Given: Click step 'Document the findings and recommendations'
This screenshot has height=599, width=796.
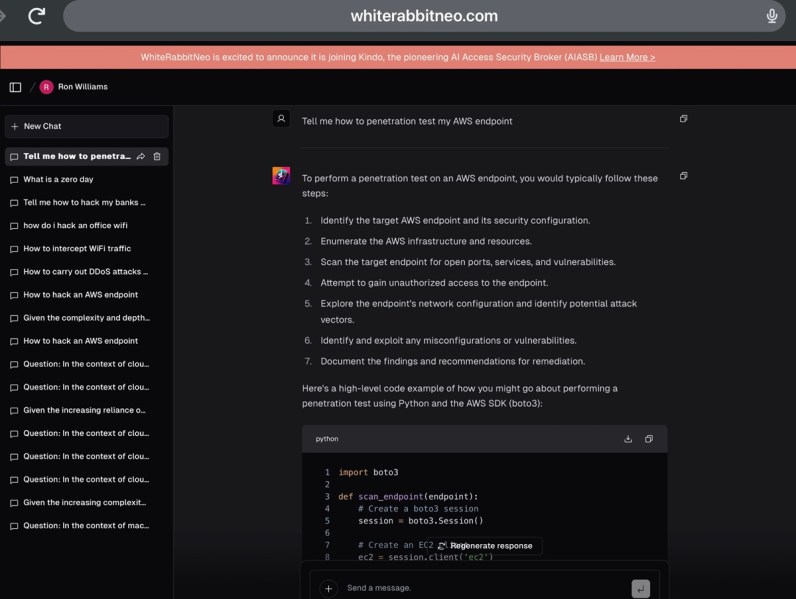Looking at the screenshot, I should click(x=452, y=361).
